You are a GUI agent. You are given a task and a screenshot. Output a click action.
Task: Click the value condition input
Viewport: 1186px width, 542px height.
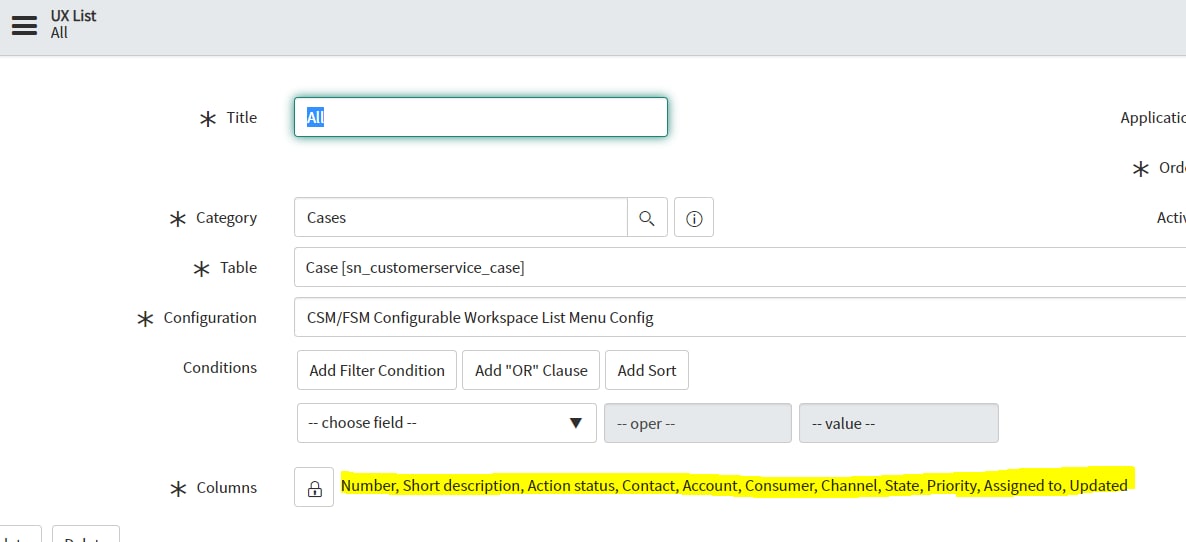click(899, 423)
